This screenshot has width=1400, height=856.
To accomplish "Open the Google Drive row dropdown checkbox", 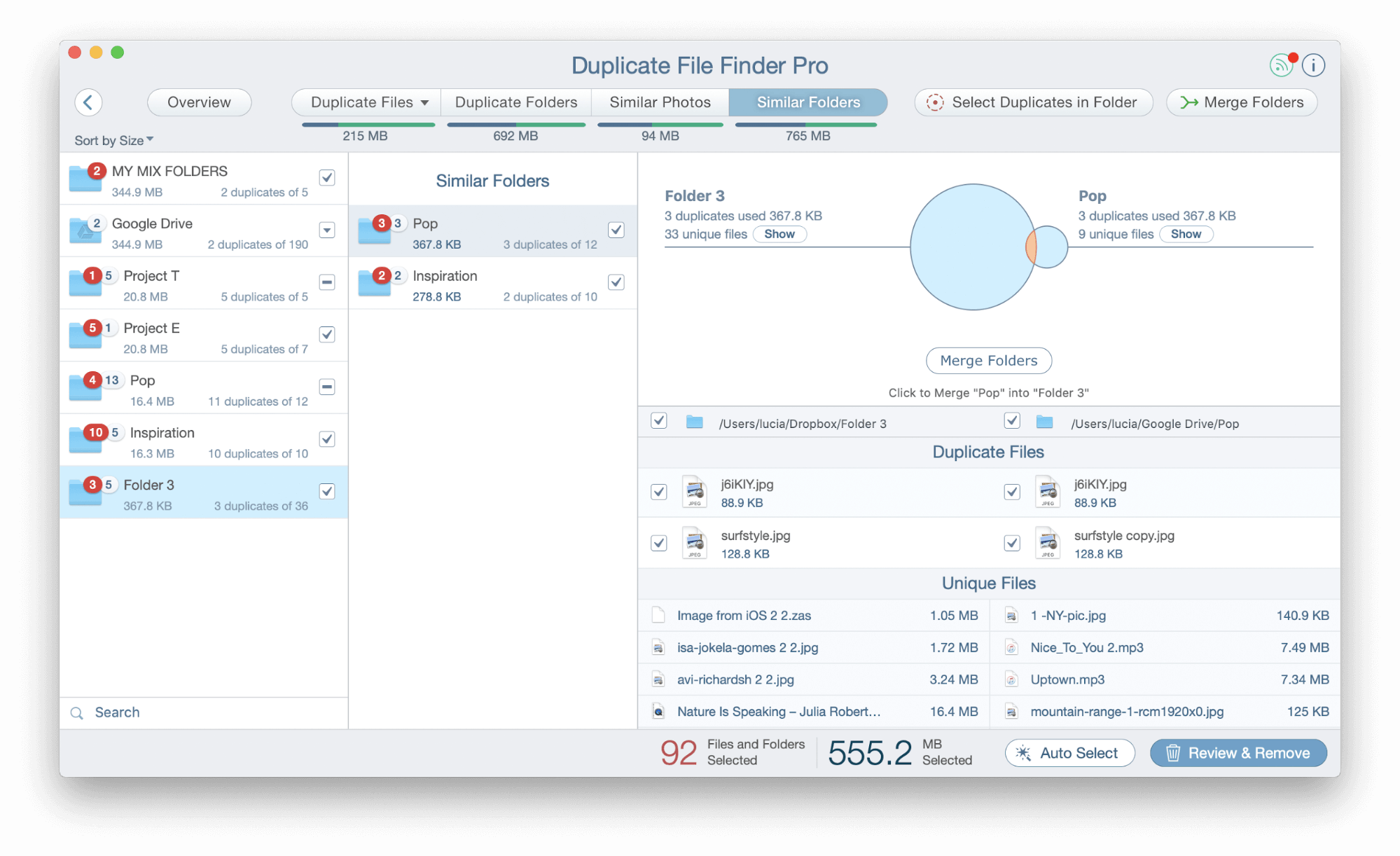I will click(327, 230).
